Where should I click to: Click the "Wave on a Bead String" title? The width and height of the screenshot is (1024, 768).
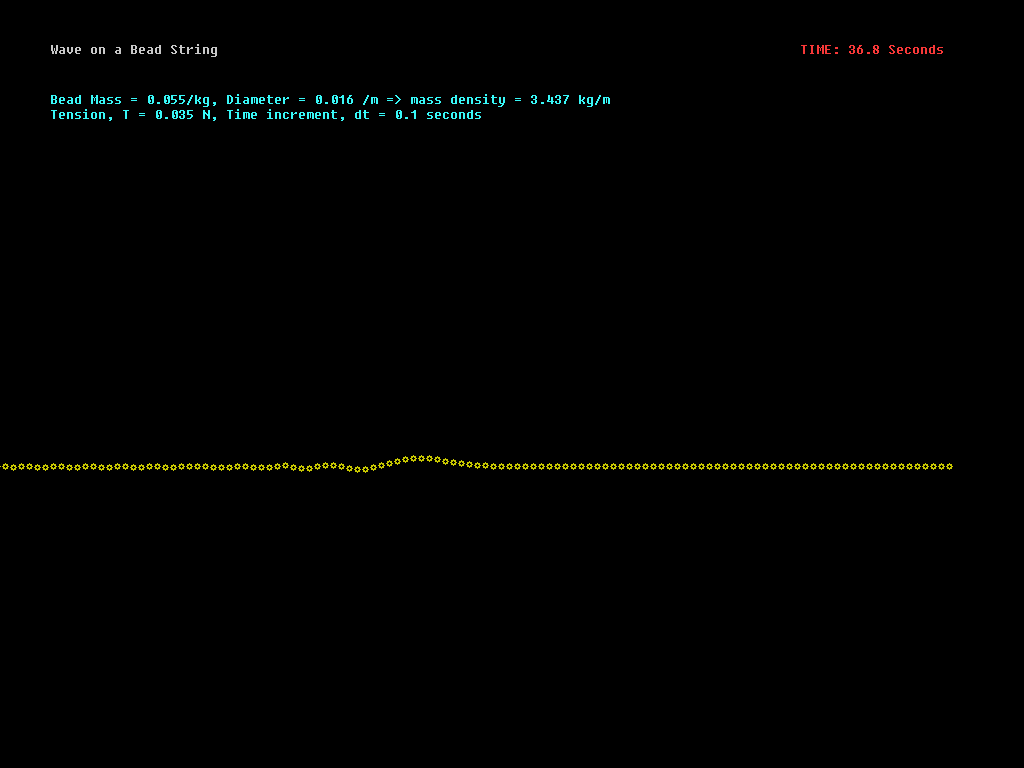pyautogui.click(x=134, y=50)
